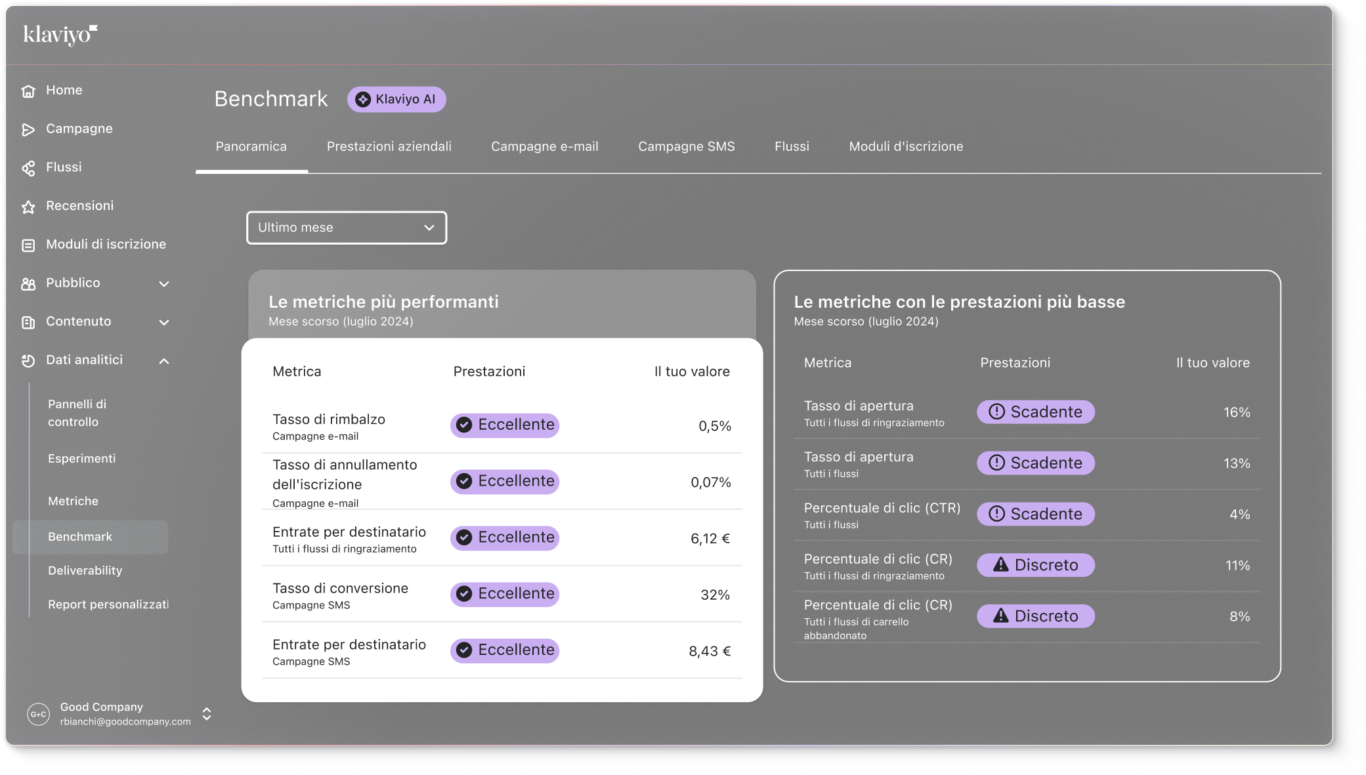Switch to the Campagne SMS tab
The width and height of the screenshot is (1366, 775).
pyautogui.click(x=686, y=146)
